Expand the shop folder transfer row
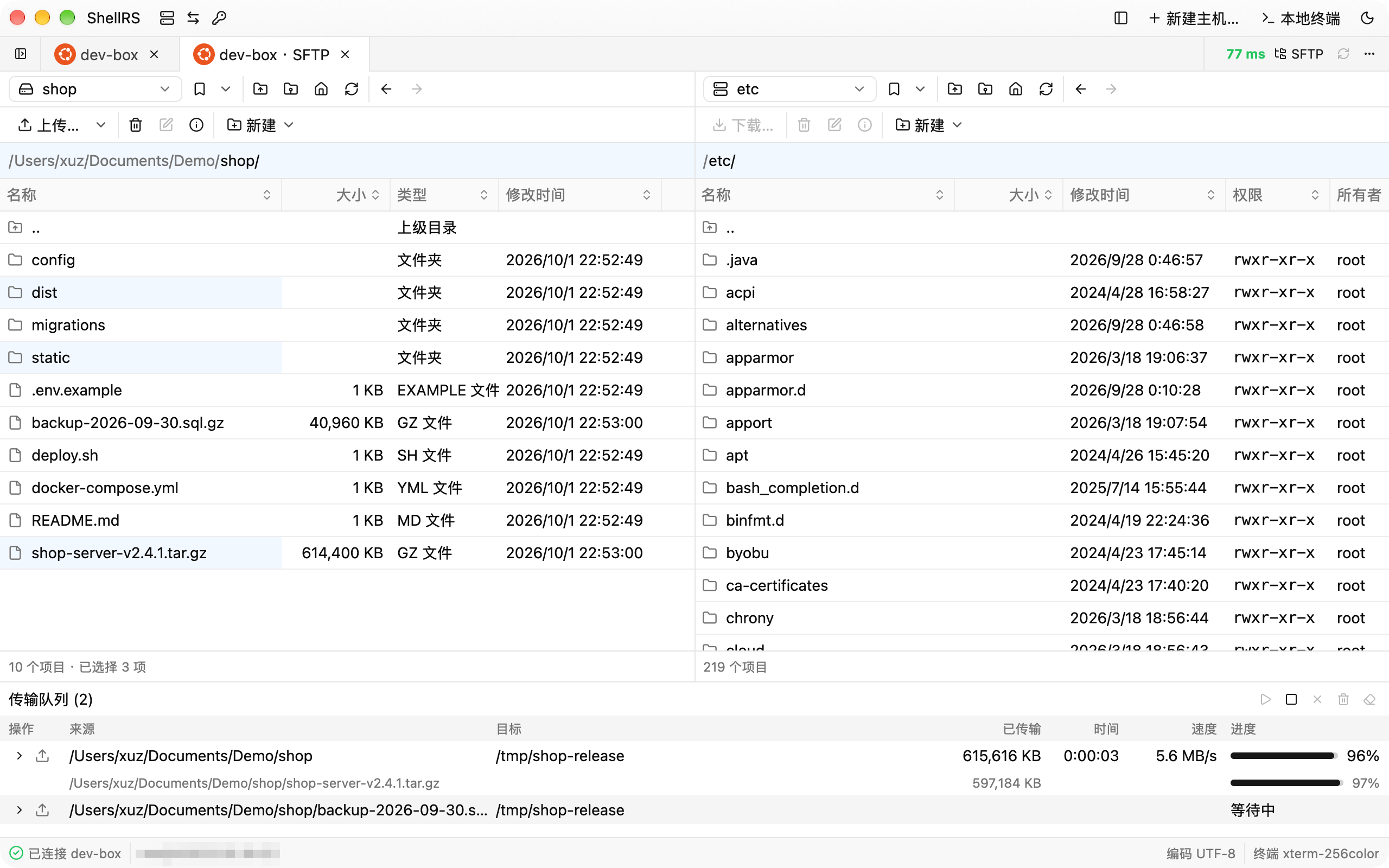 19,756
